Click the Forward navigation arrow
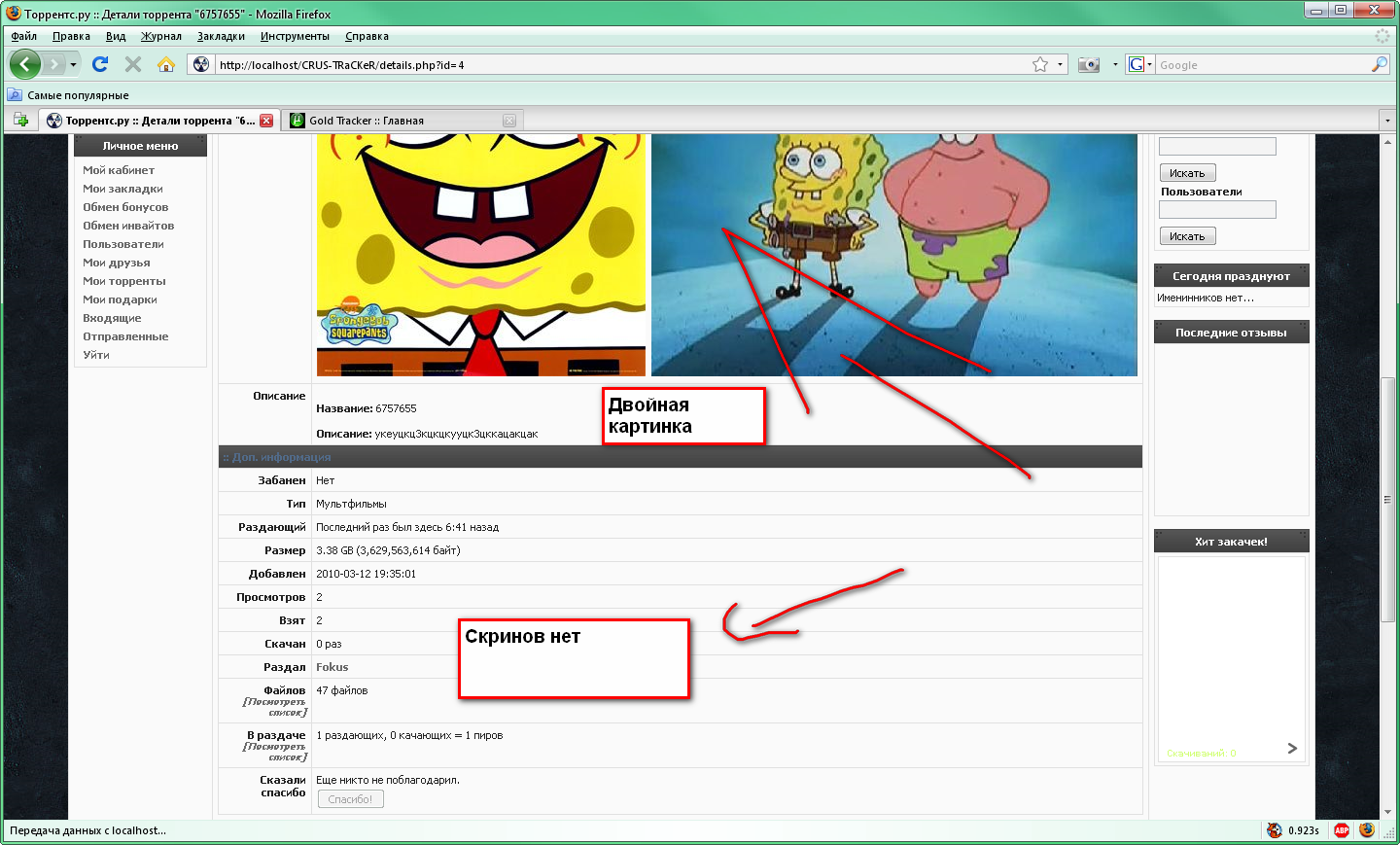The width and height of the screenshot is (1400, 845). point(54,64)
